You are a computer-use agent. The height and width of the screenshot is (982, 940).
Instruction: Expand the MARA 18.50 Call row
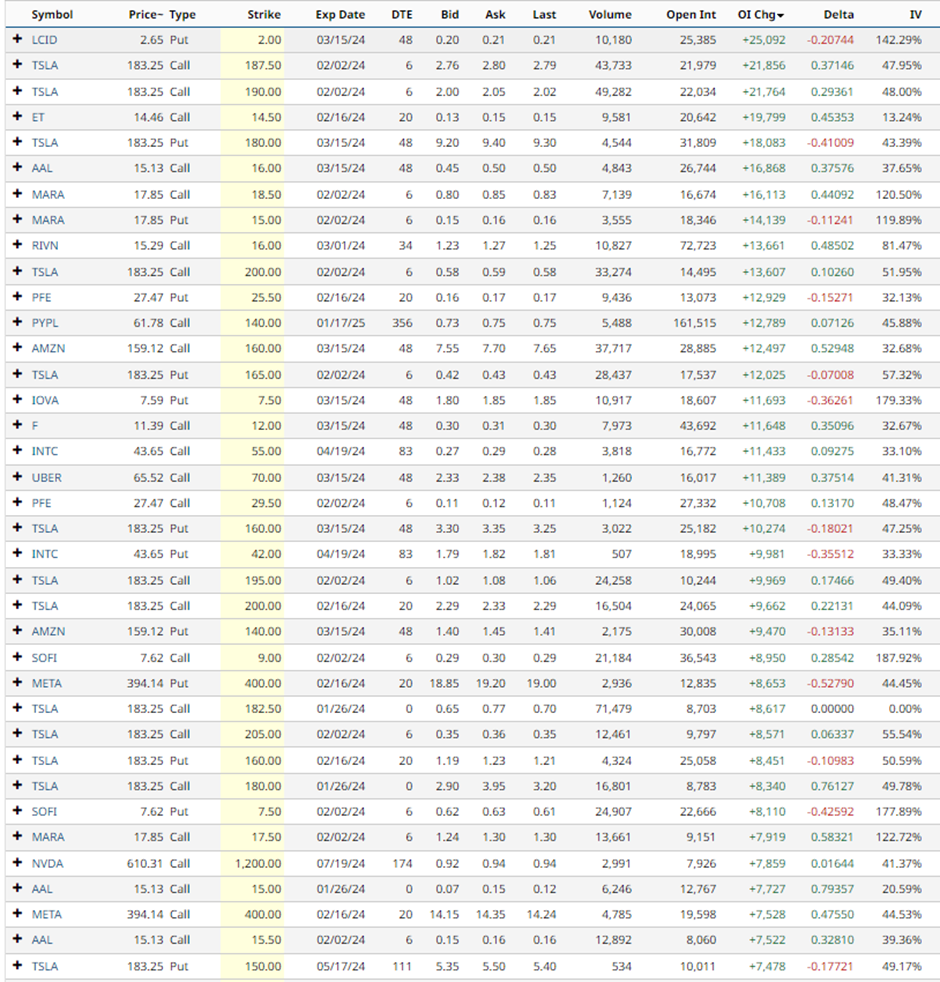pos(17,194)
